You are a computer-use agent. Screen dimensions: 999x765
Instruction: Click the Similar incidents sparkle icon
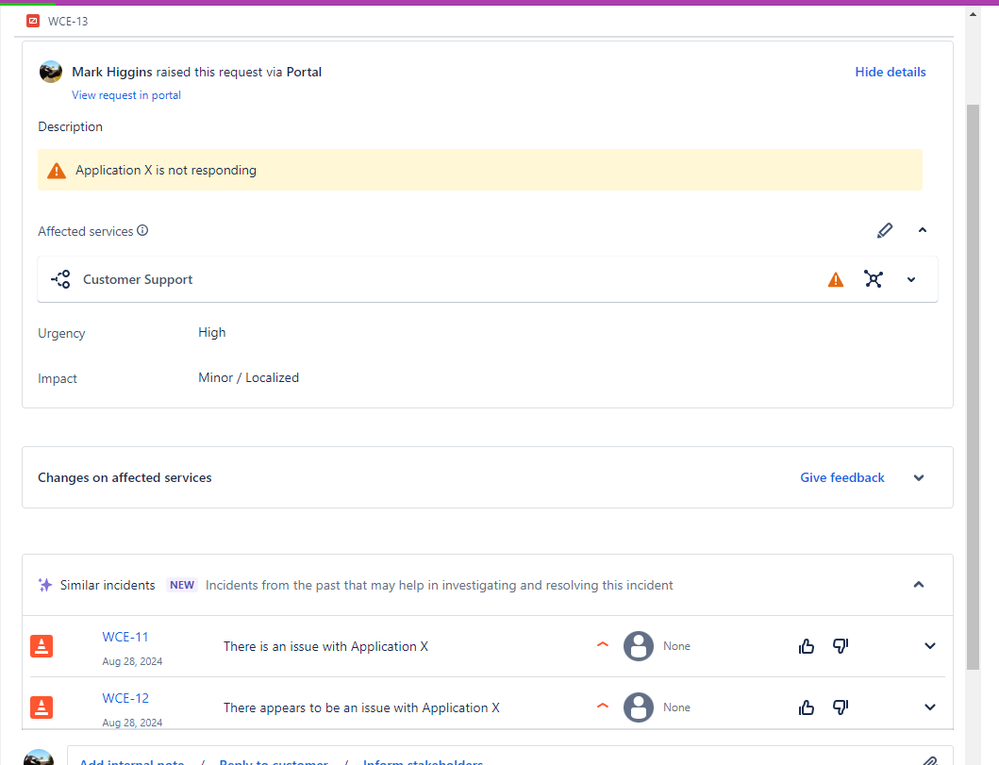pyautogui.click(x=45, y=584)
